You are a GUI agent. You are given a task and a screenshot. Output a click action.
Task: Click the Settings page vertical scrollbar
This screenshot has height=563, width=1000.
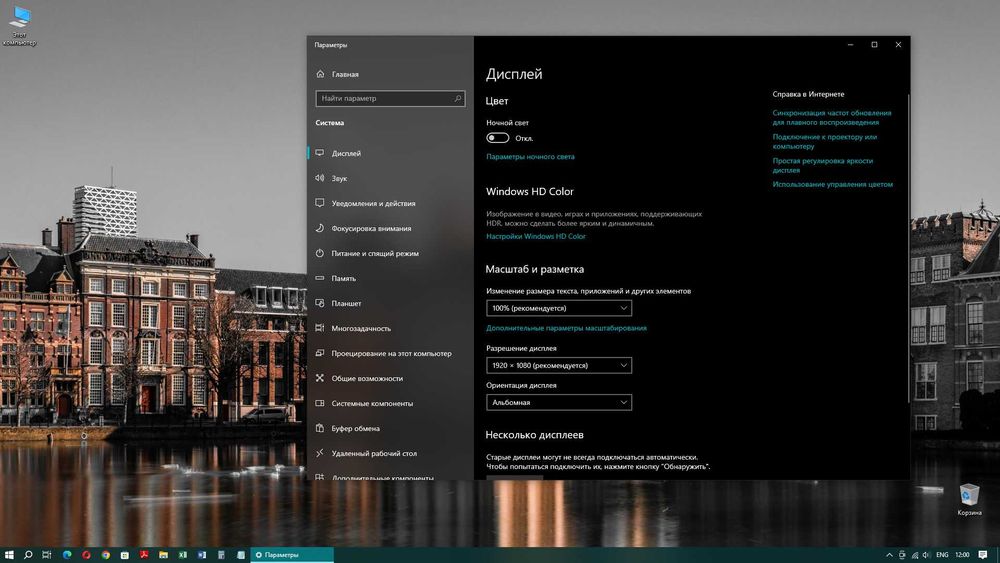(x=908, y=248)
